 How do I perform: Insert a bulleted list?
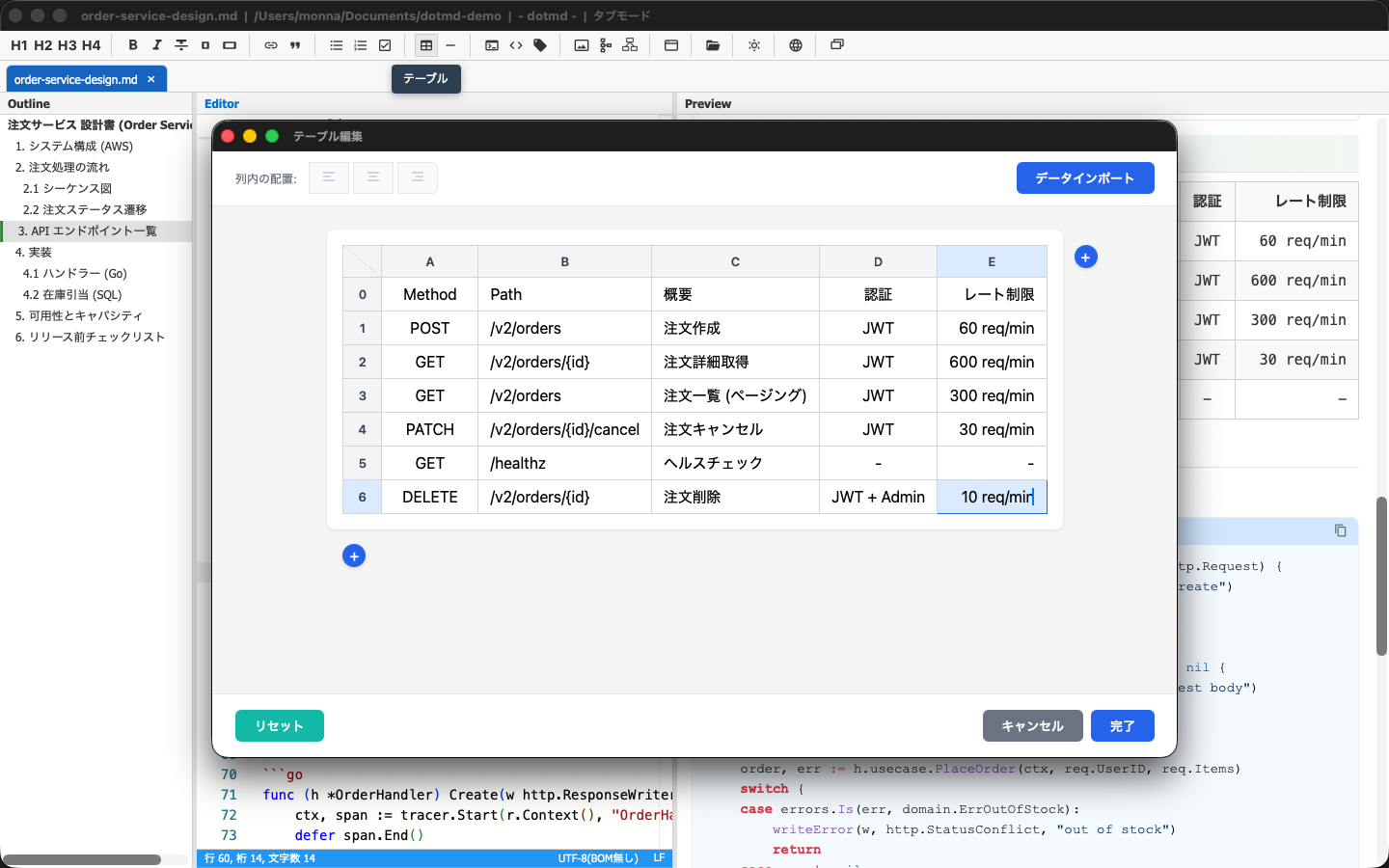click(x=337, y=45)
